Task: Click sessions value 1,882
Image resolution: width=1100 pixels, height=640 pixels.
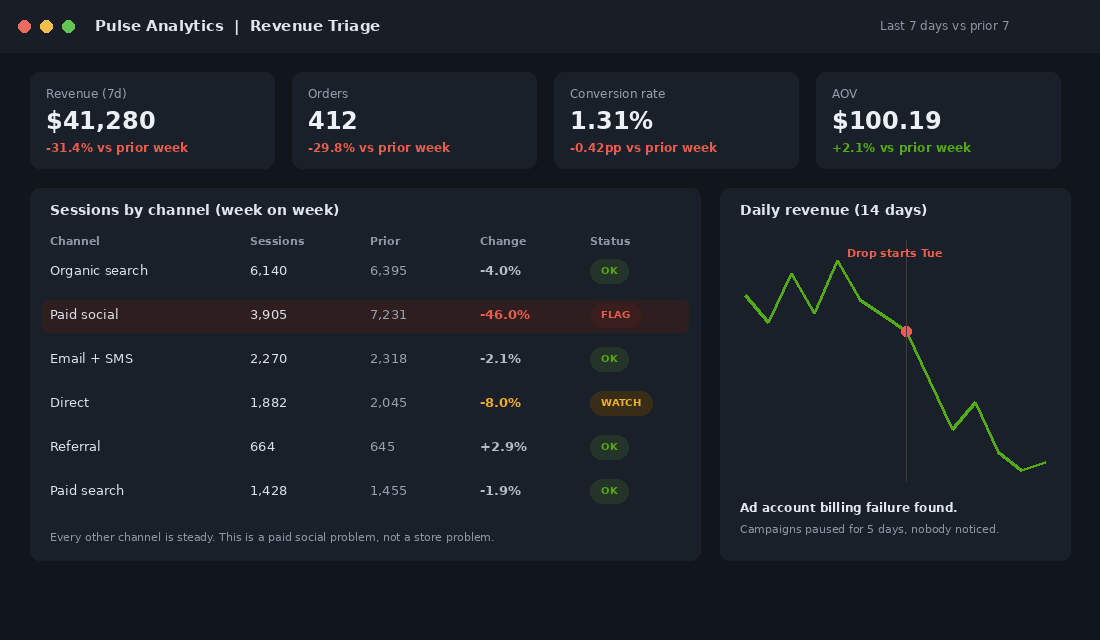Action: point(269,403)
